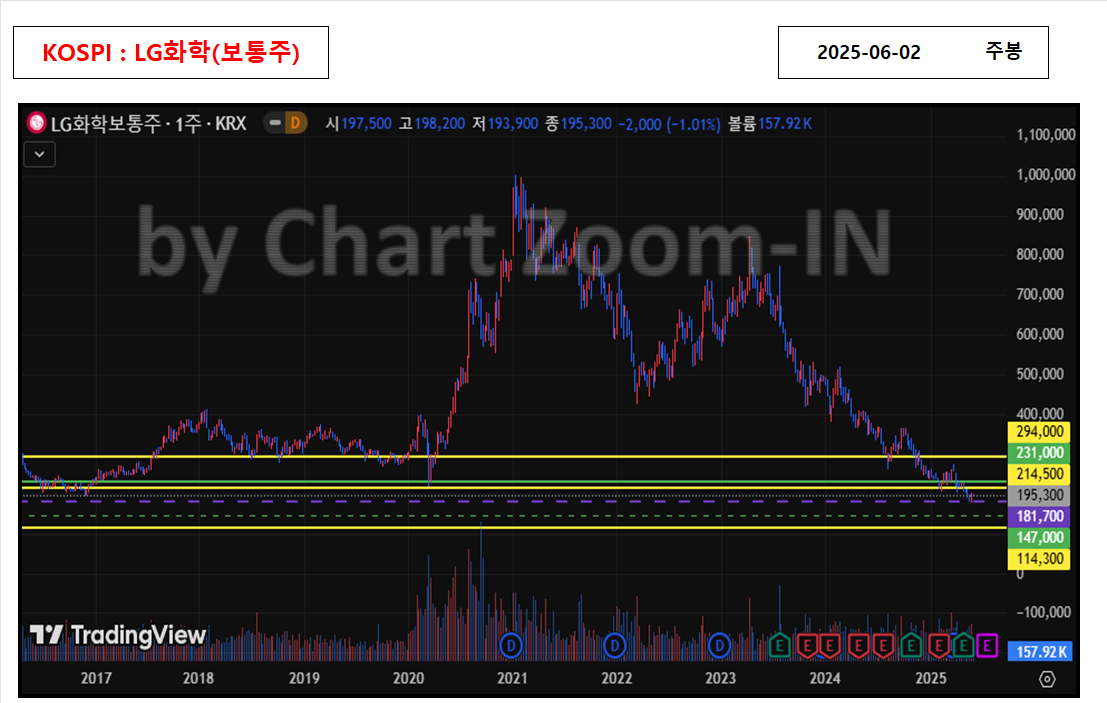Click the blue D dividend marker above 2021

(x=510, y=645)
